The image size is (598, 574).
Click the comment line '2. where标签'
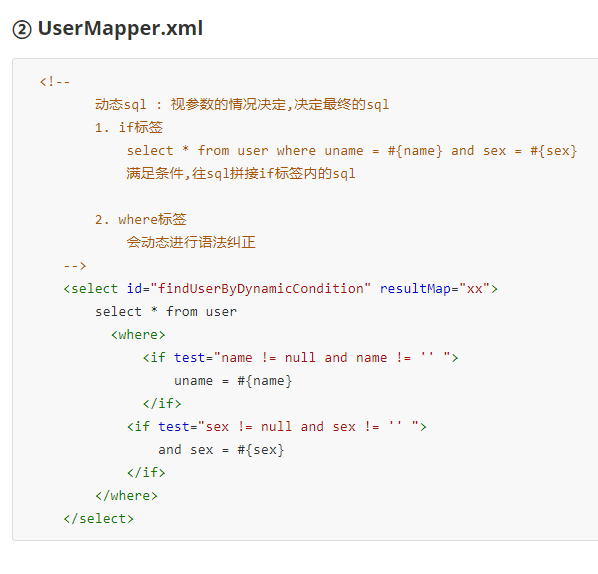click(140, 219)
